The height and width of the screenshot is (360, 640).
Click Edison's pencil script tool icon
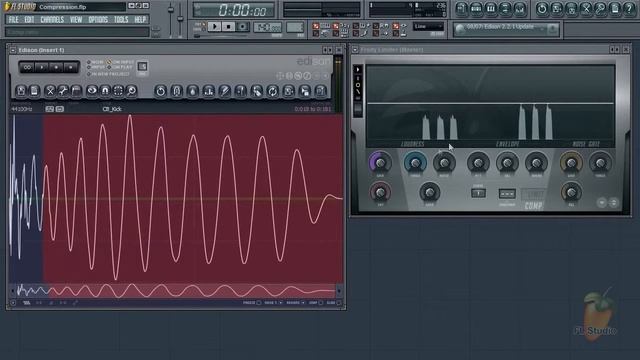224,91
